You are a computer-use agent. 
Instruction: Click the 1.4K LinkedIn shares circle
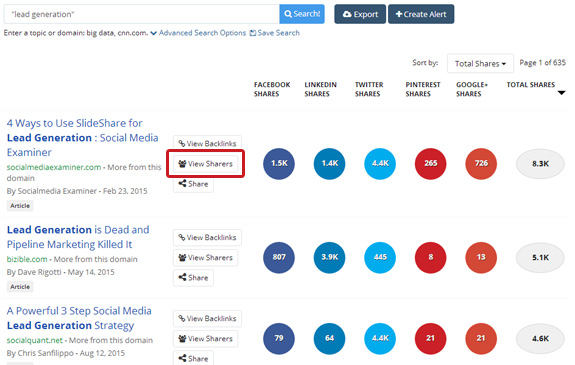[x=330, y=164]
